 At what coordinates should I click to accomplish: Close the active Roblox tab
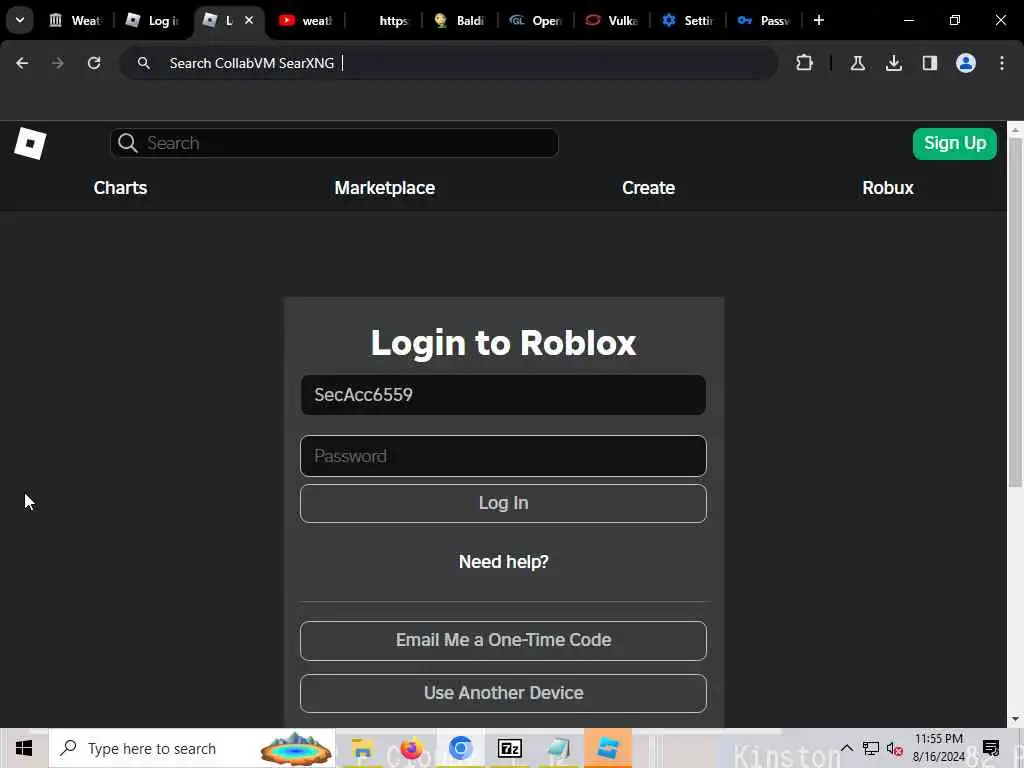tap(249, 20)
